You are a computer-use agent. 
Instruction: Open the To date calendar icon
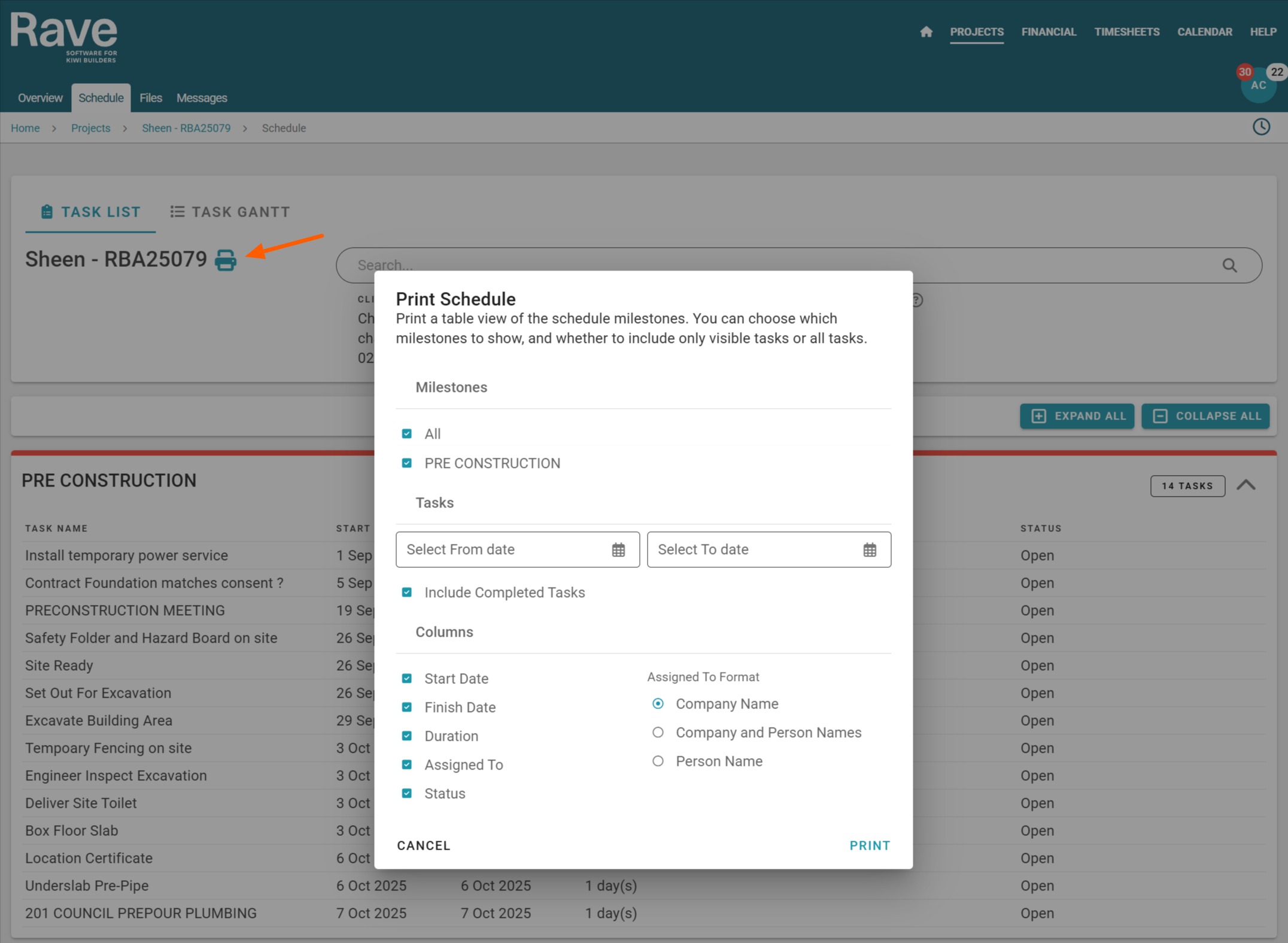coord(870,549)
